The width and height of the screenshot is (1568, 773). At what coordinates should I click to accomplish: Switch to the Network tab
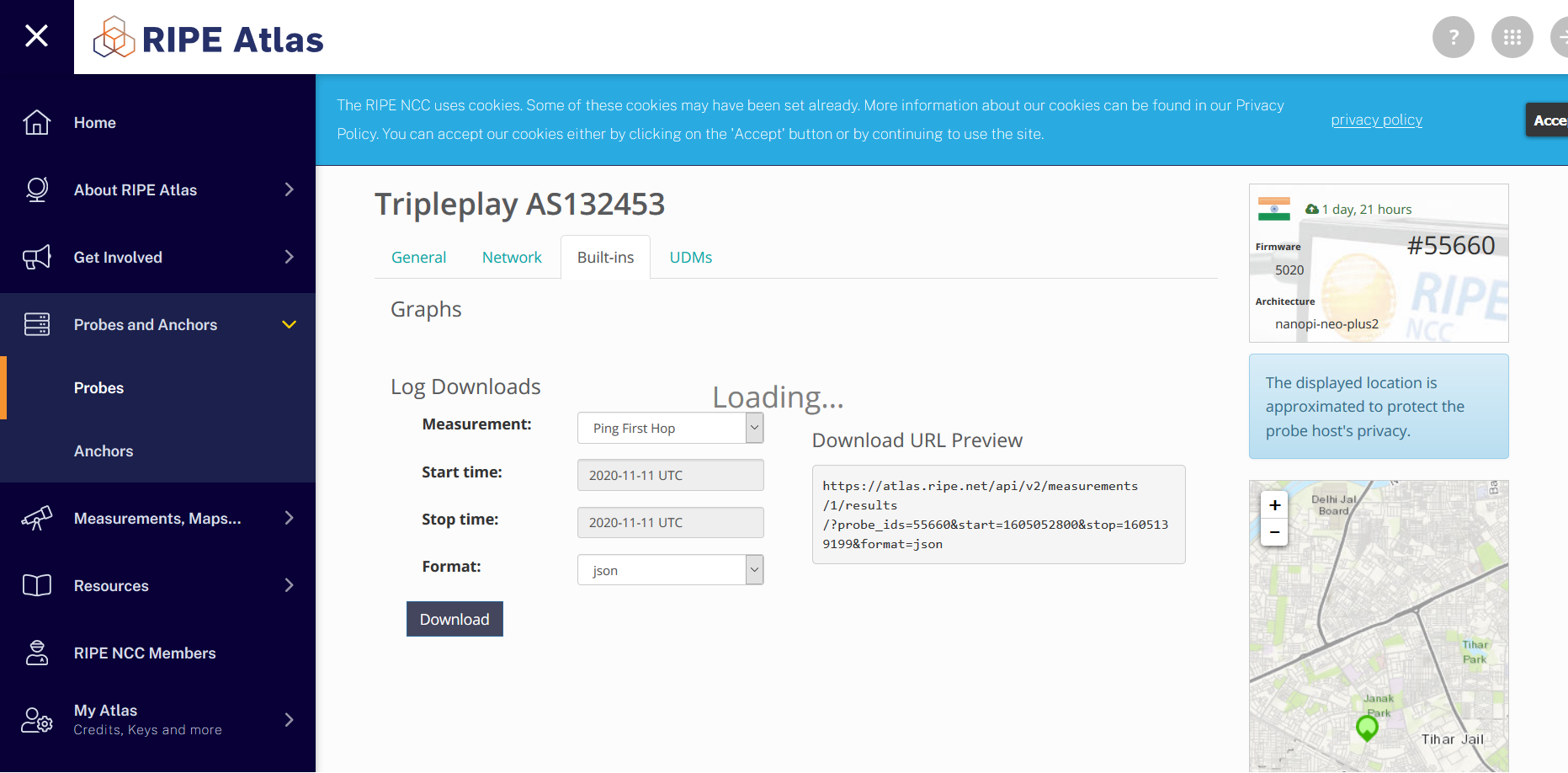pyautogui.click(x=512, y=257)
